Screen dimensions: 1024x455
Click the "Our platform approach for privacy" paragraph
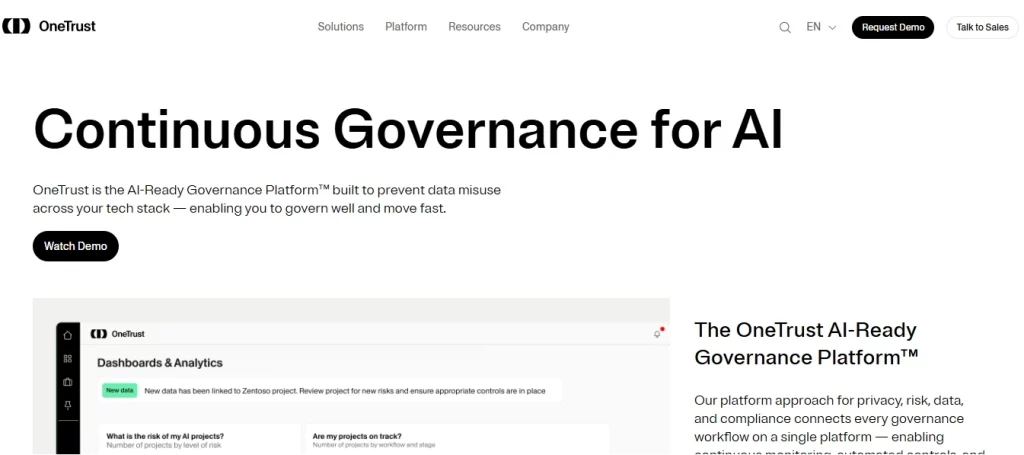pyautogui.click(x=839, y=423)
